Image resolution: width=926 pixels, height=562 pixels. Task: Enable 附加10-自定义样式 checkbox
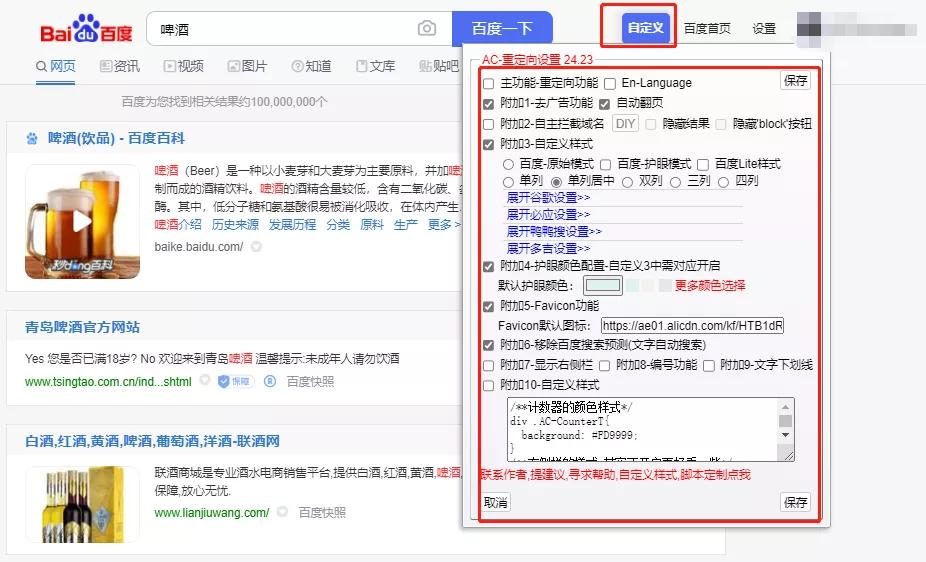click(x=488, y=386)
